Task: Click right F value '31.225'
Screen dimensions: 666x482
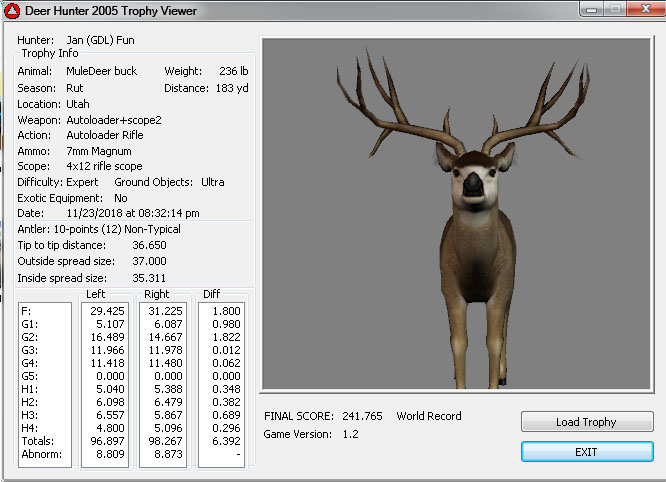Action: point(165,311)
